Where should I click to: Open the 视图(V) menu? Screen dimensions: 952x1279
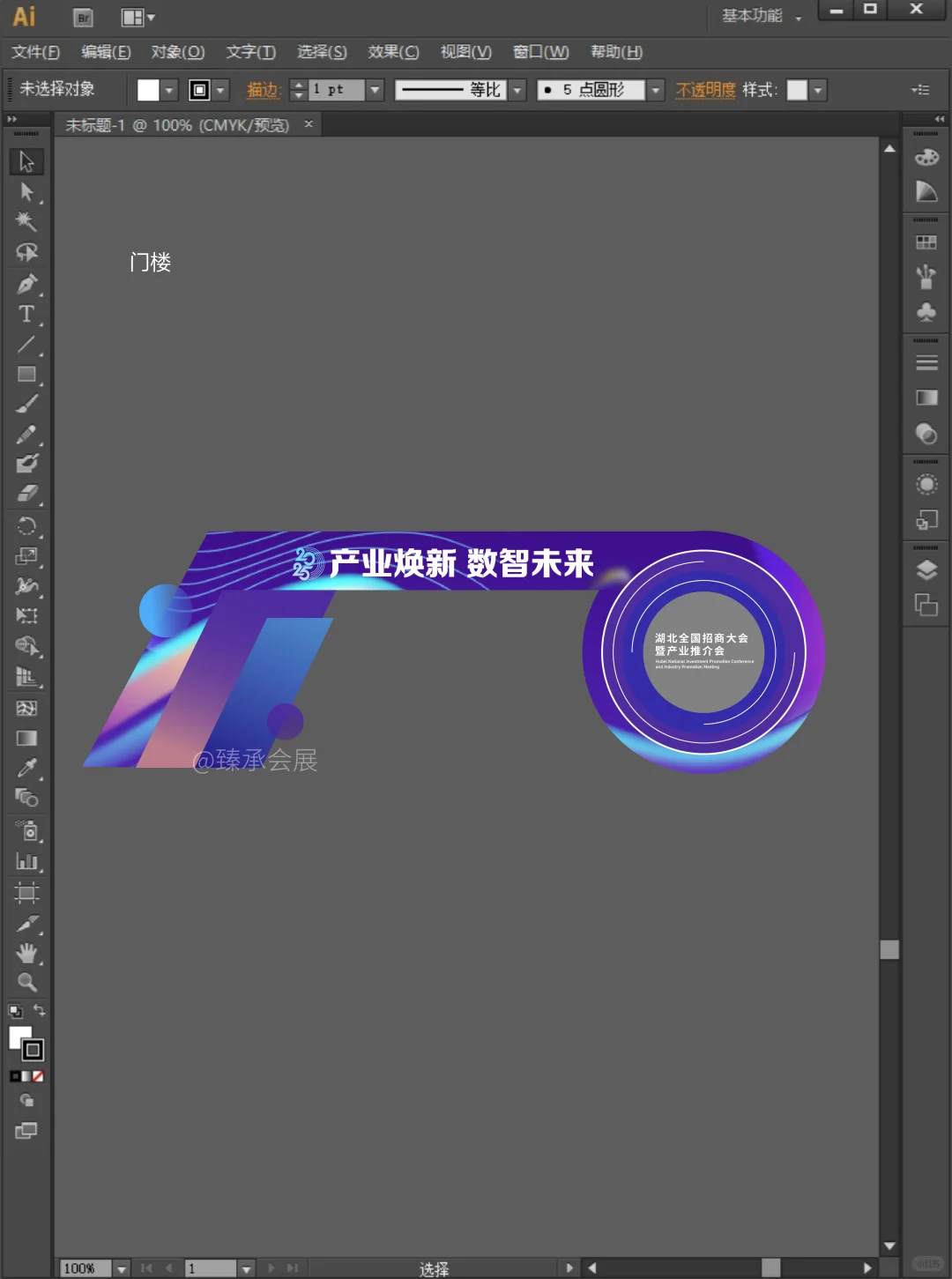coord(465,52)
